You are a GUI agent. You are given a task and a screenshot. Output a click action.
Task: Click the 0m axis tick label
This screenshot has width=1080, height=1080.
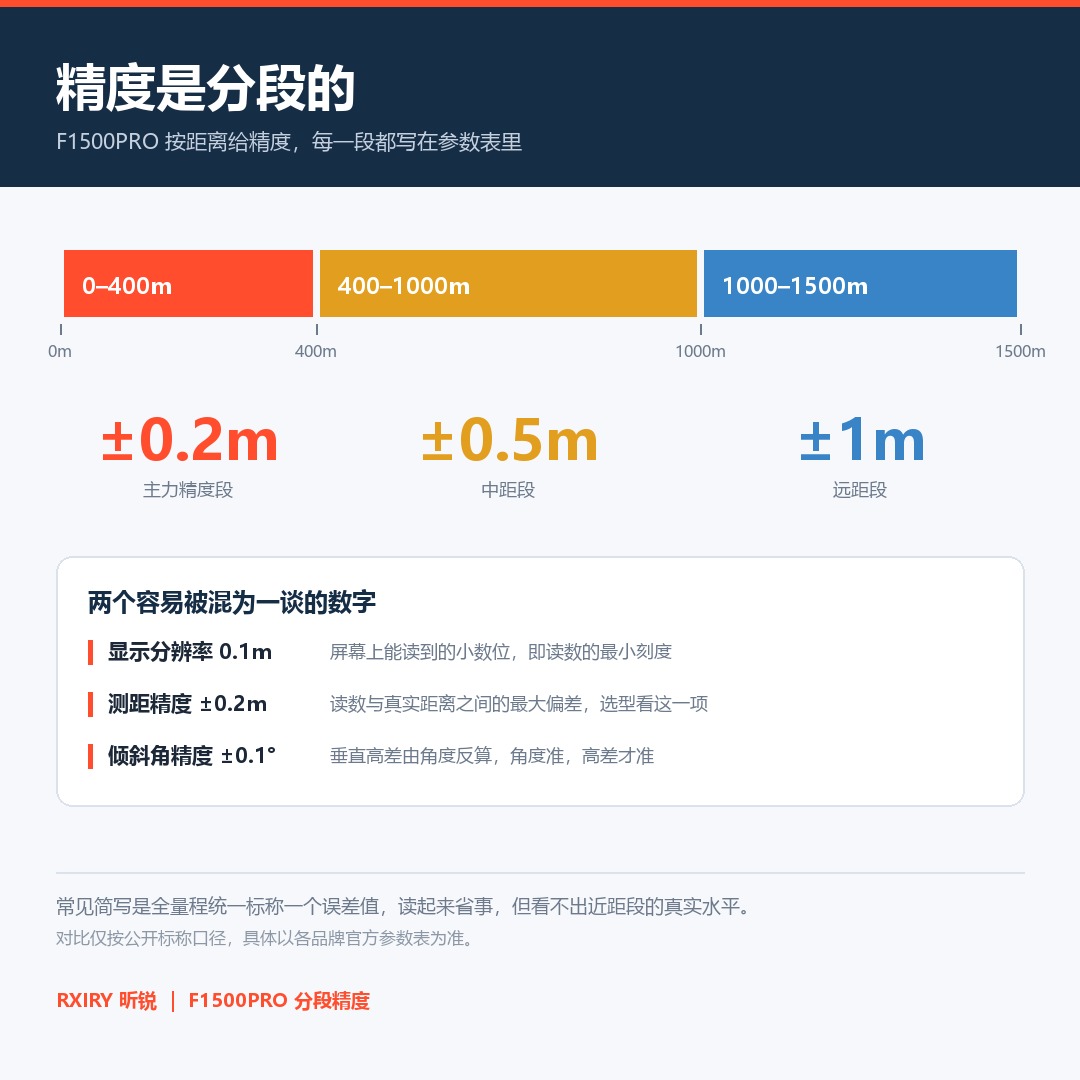click(x=60, y=351)
